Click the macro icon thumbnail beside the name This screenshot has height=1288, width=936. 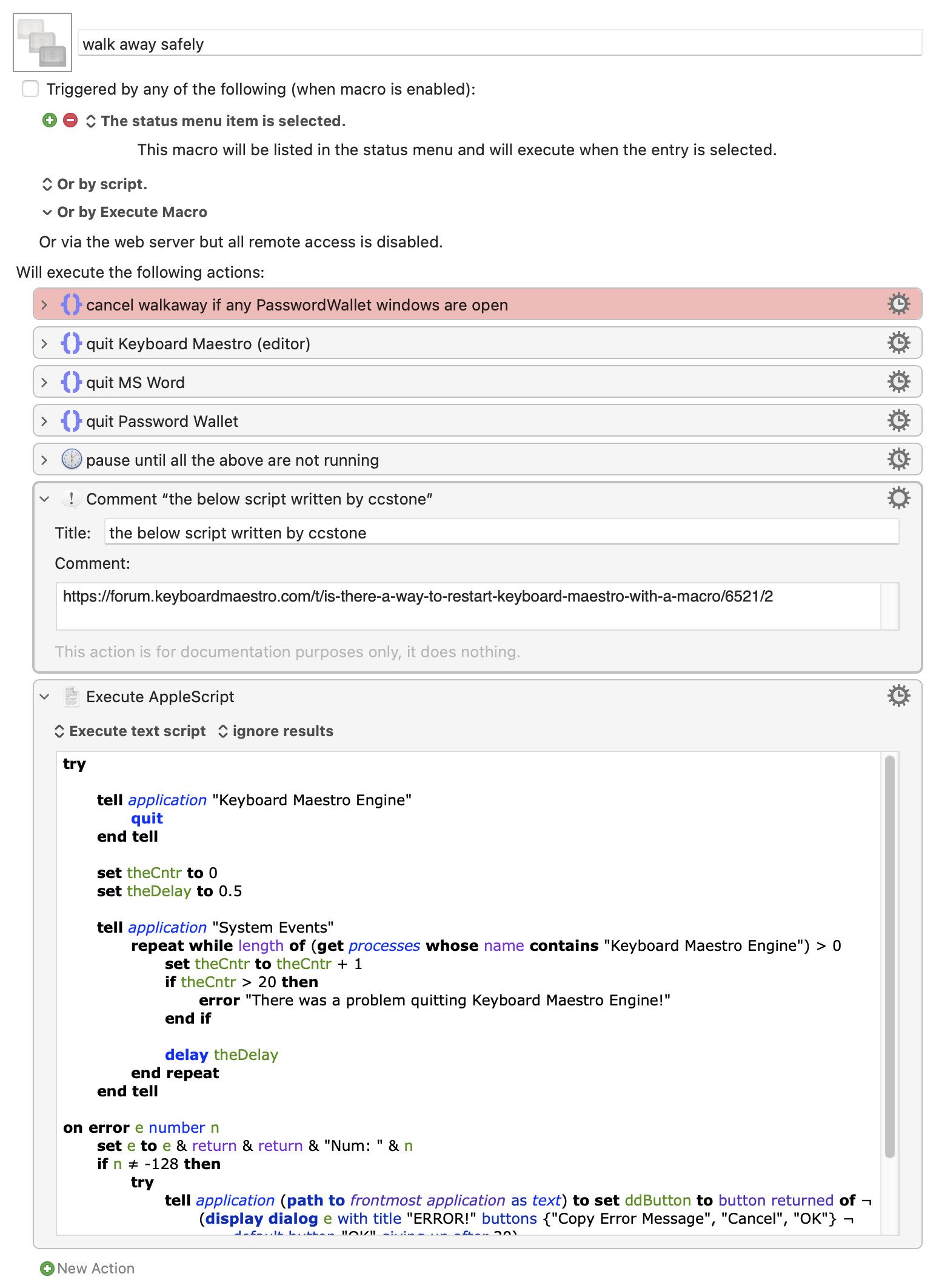coord(42,42)
